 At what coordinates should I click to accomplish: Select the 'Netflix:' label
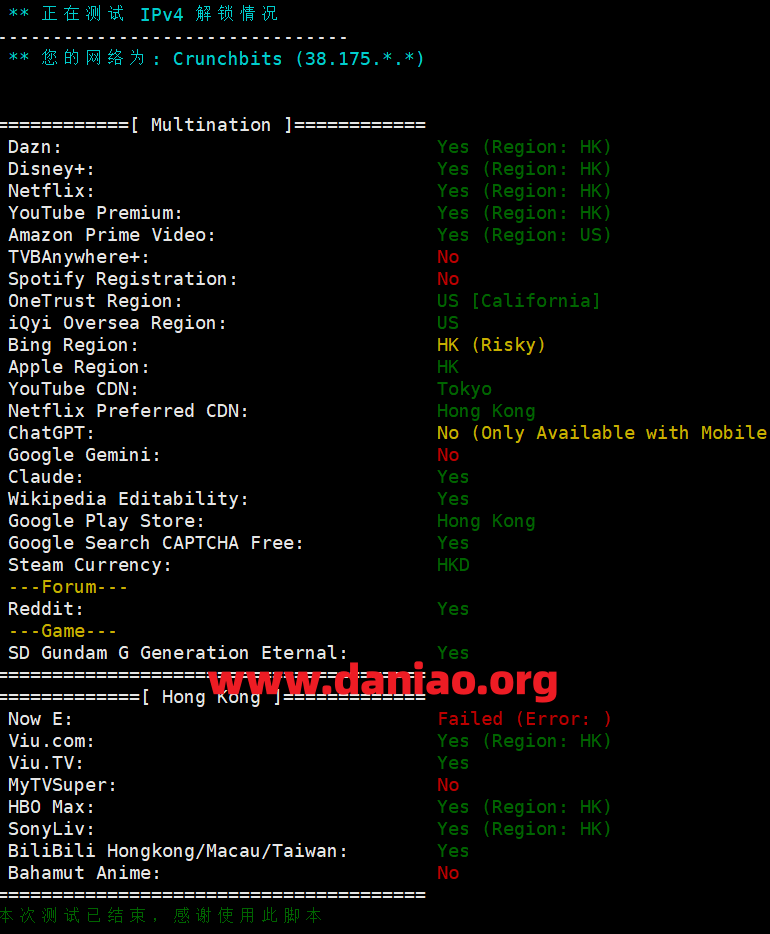click(x=51, y=191)
